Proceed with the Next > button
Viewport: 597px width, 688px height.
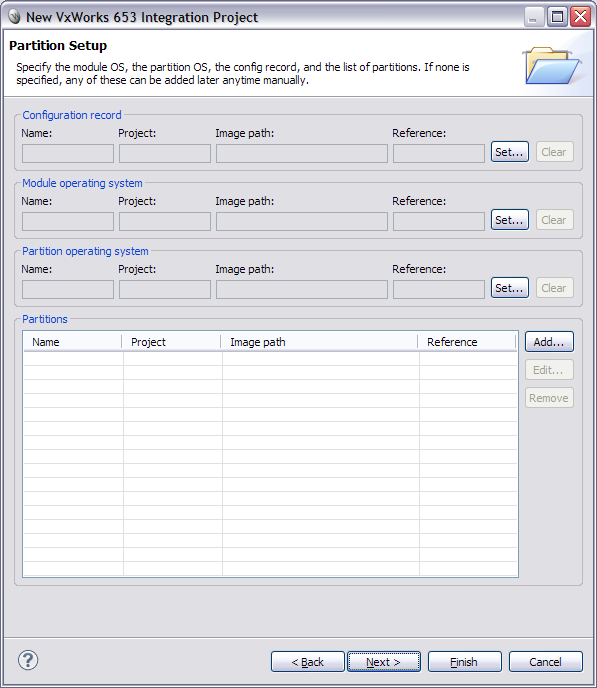pos(384,662)
